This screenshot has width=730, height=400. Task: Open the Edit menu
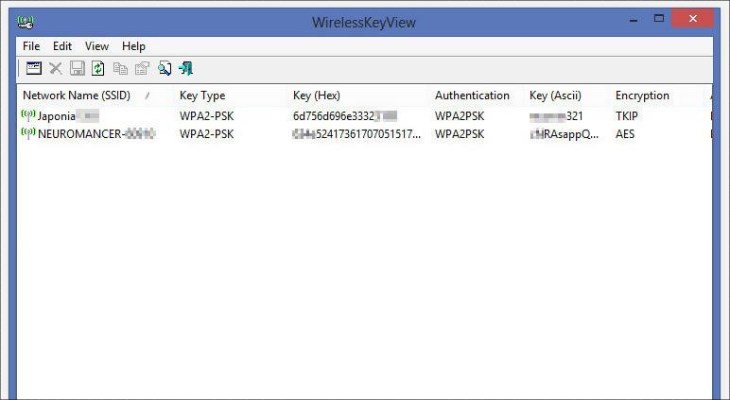tap(62, 46)
